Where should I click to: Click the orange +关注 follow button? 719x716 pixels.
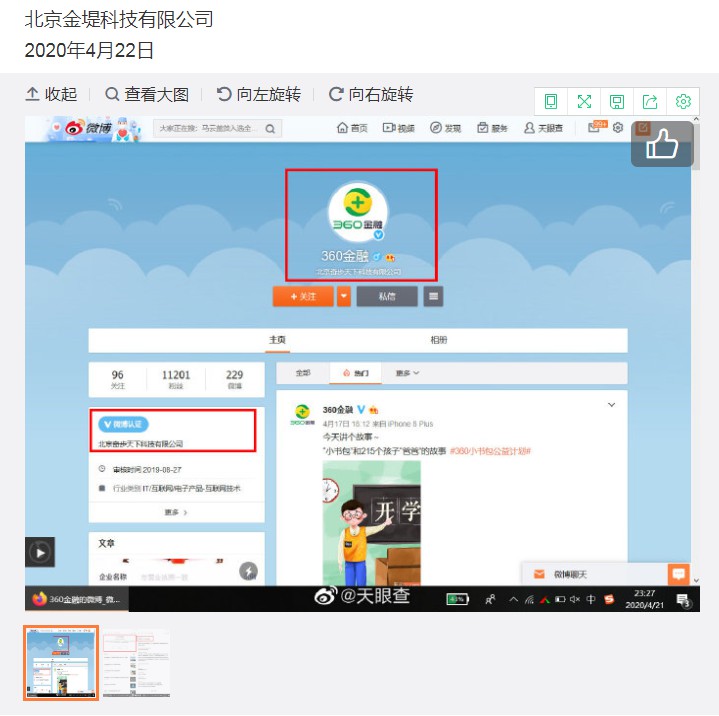coord(303,296)
